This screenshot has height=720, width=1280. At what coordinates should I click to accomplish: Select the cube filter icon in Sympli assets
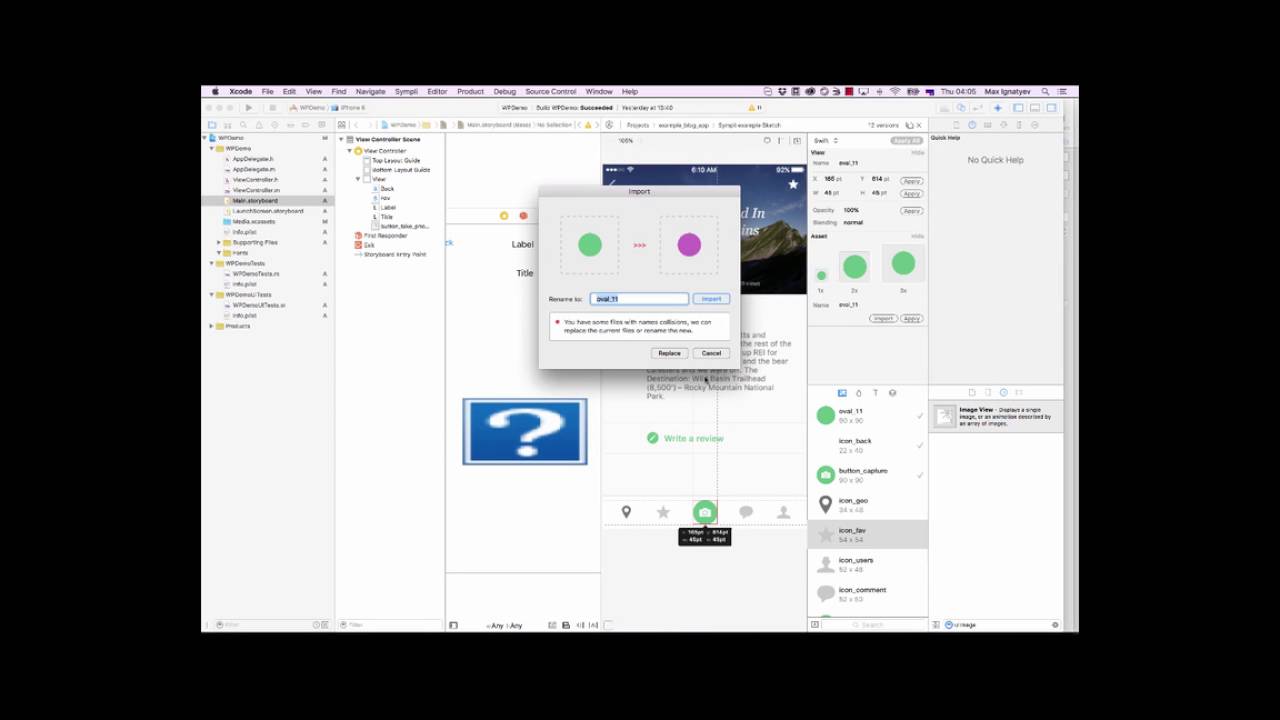[x=893, y=393]
